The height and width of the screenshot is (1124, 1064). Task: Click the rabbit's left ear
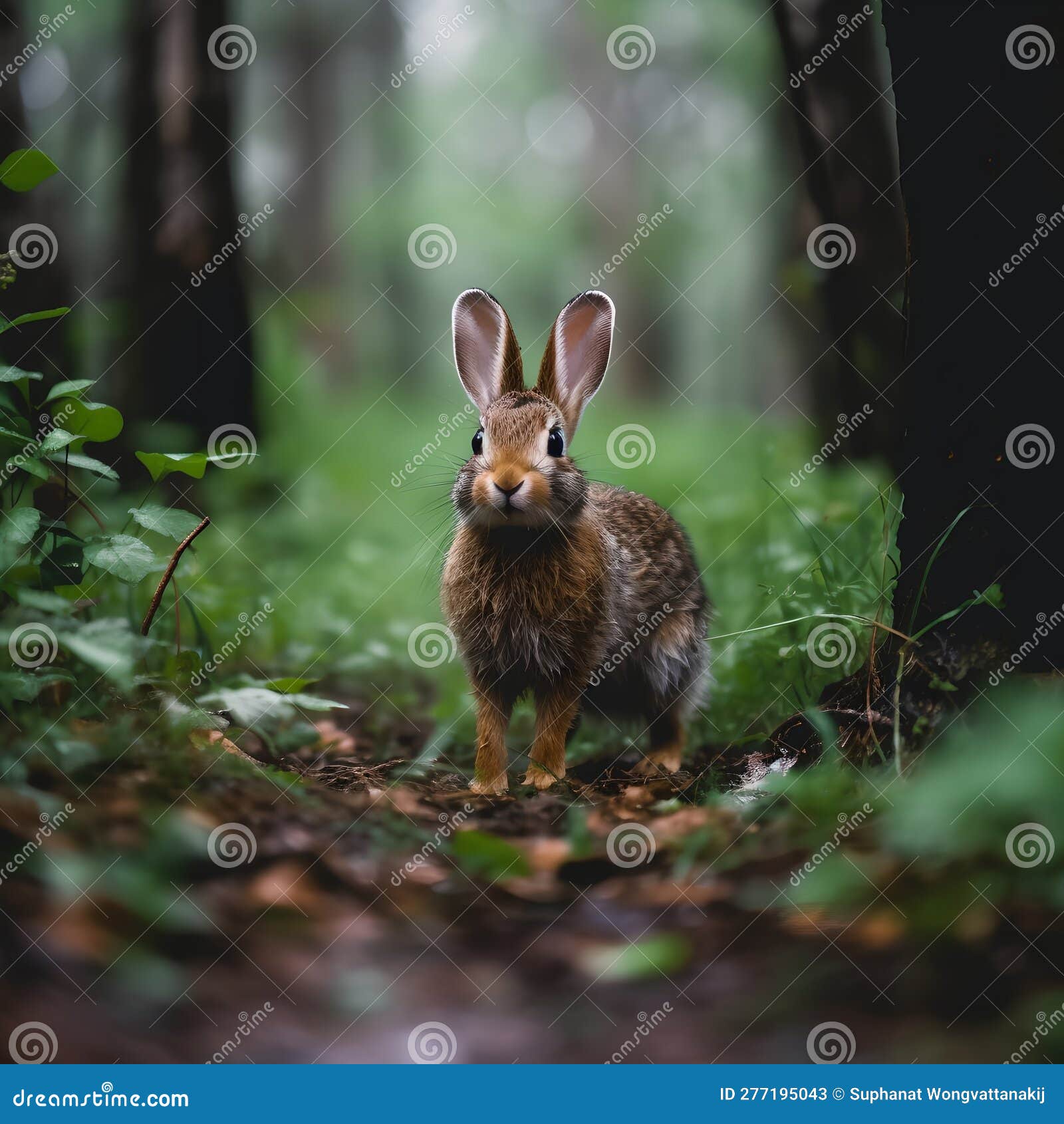[x=485, y=346]
